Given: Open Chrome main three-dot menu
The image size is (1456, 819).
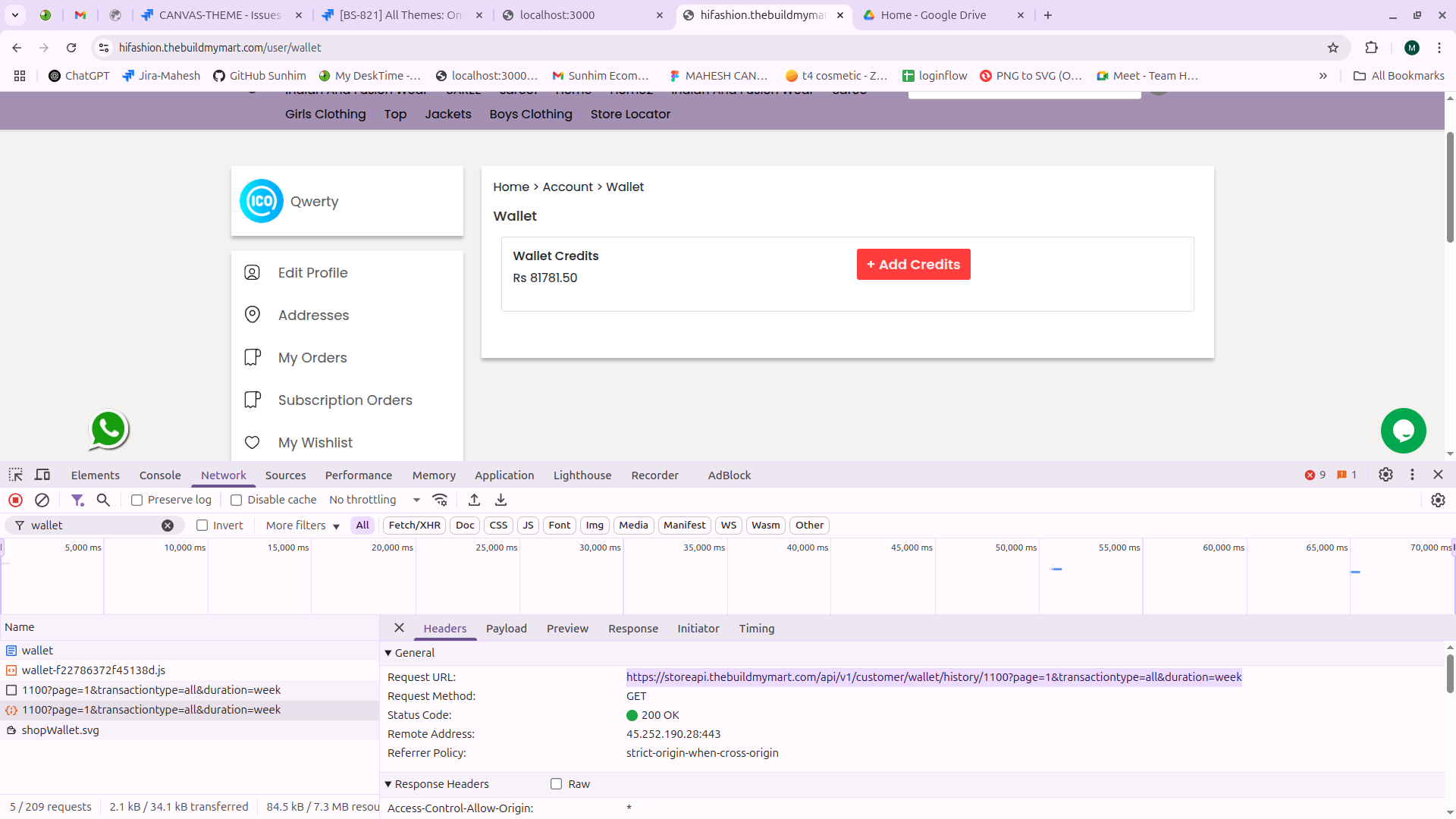Looking at the screenshot, I should 1439,48.
